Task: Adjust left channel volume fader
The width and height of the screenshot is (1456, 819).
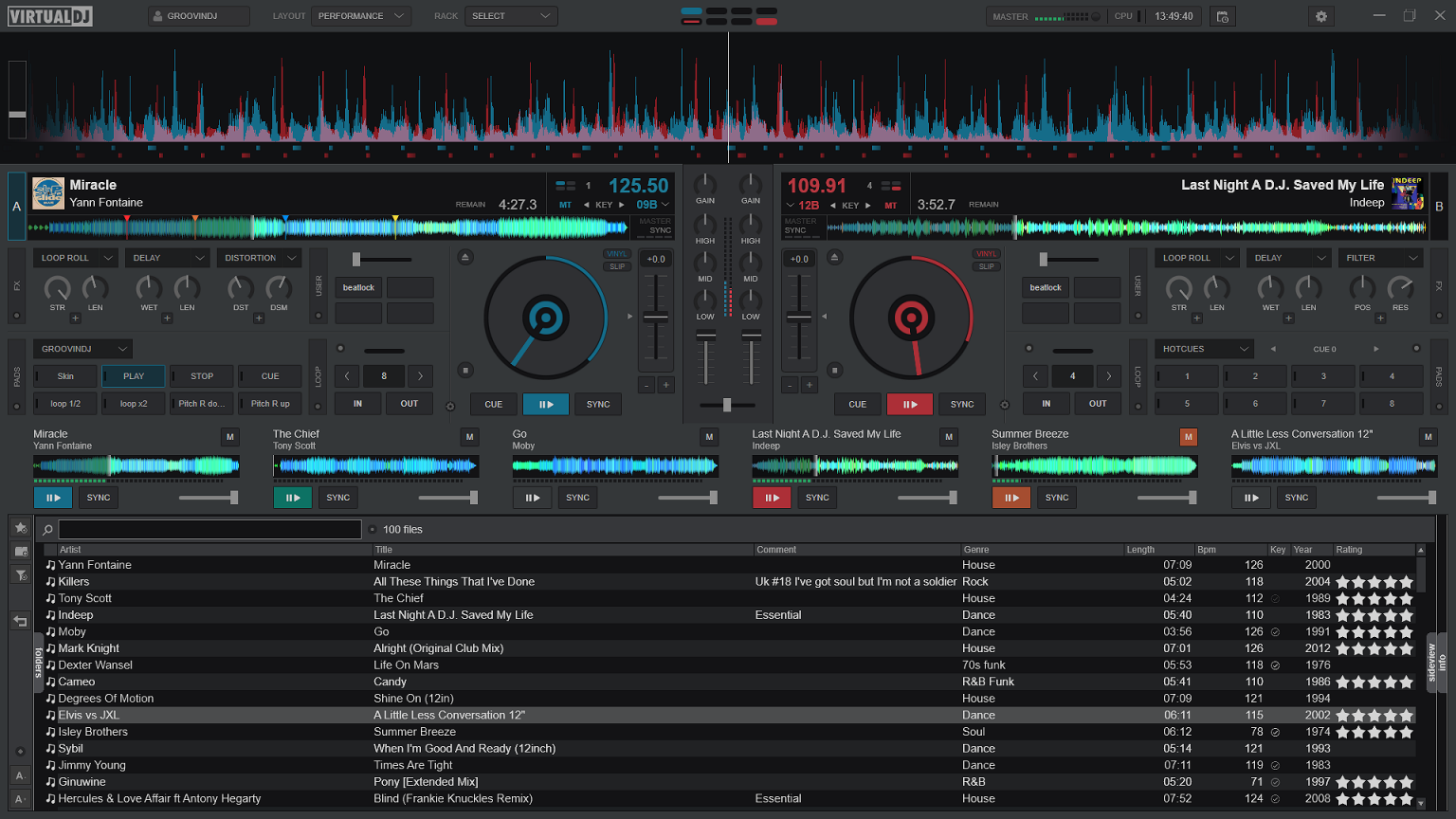Action: coord(706,336)
